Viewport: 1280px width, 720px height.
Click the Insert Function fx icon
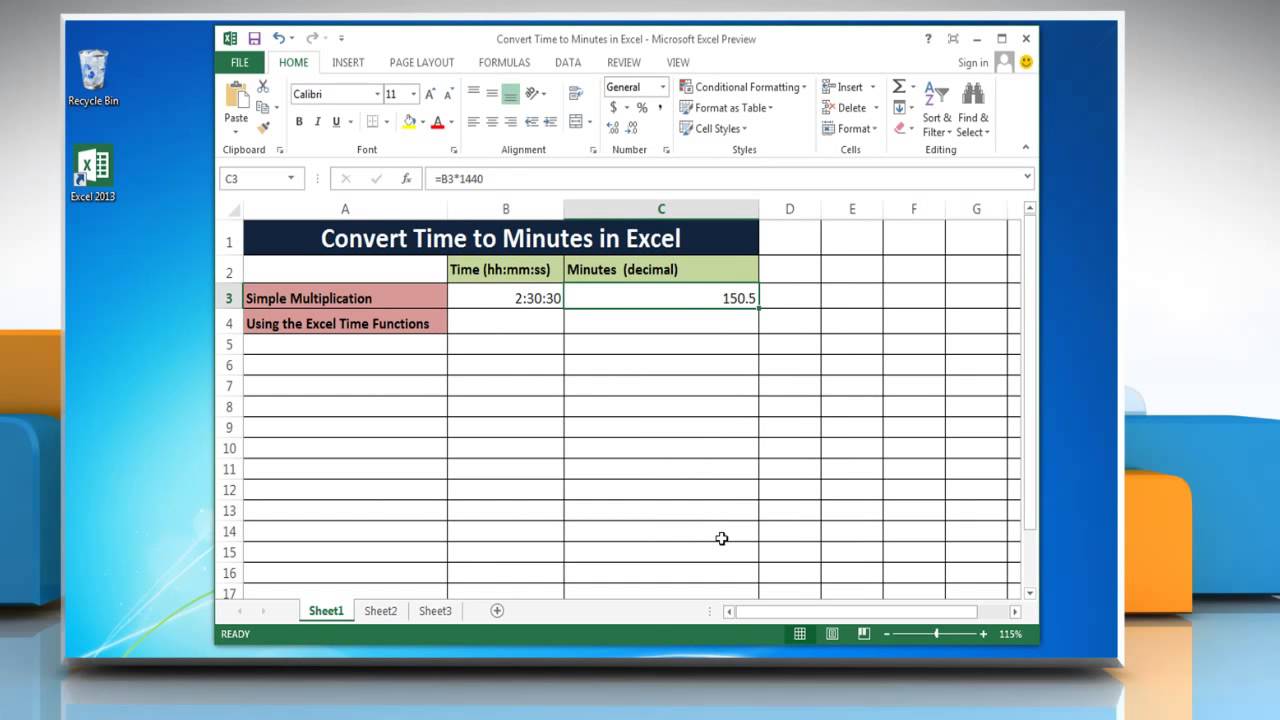click(406, 179)
